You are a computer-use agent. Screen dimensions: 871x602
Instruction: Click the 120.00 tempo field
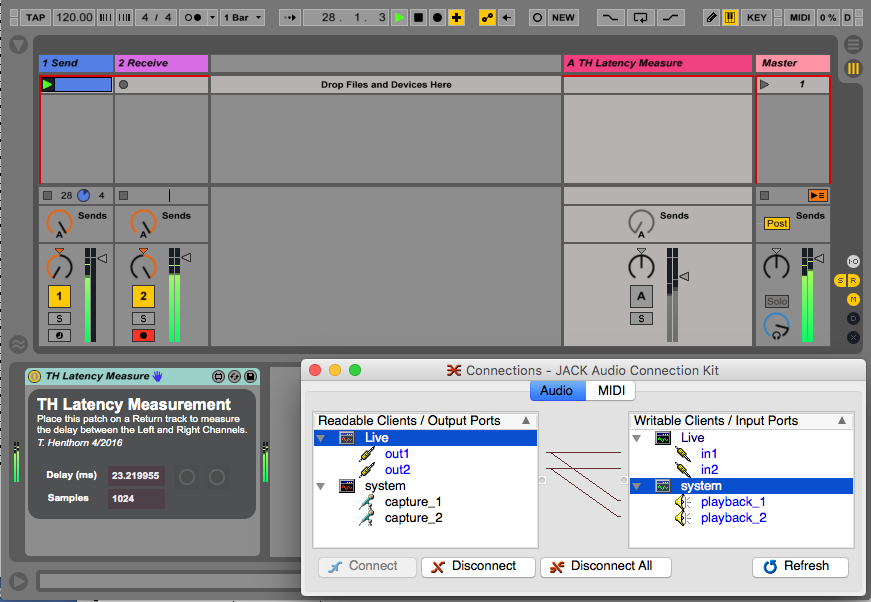point(74,18)
